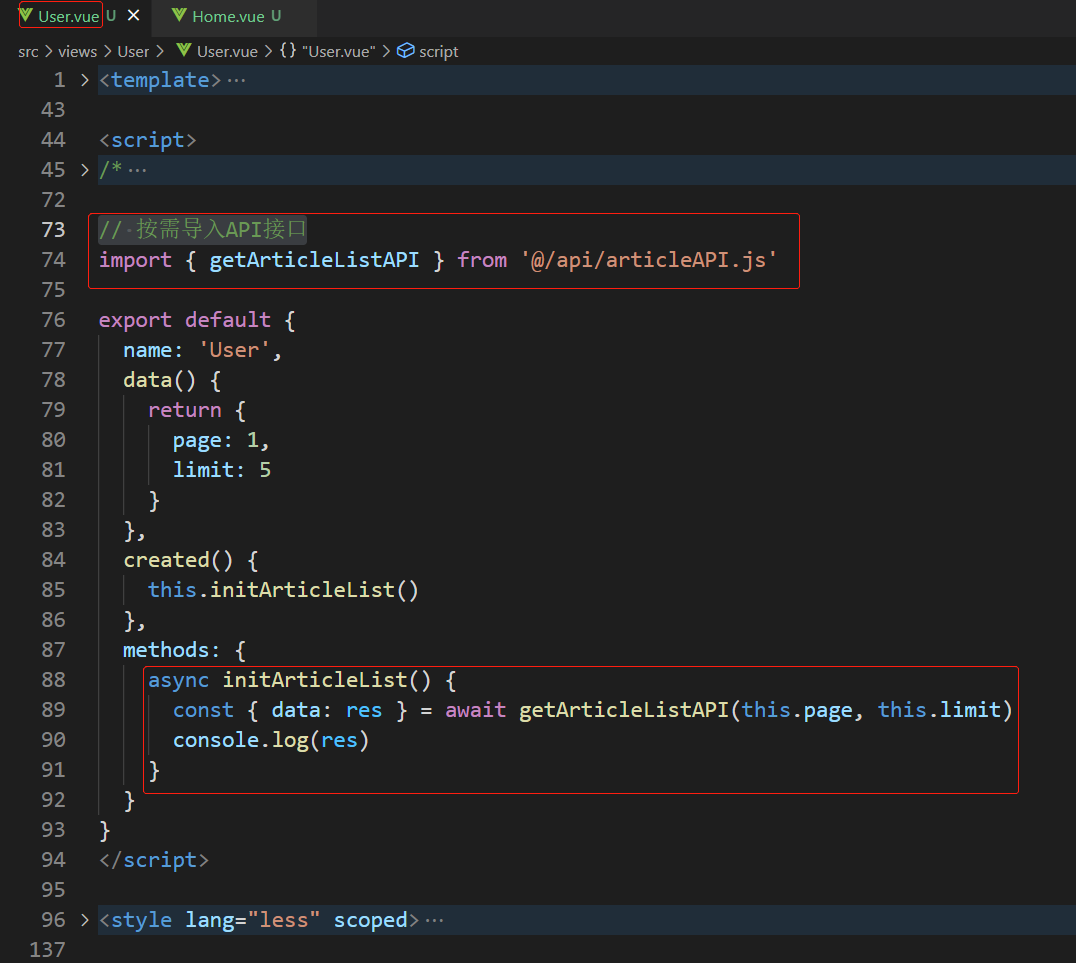The width and height of the screenshot is (1076, 963).
Task: Select 'script' in the breadcrumb
Action: point(438,51)
